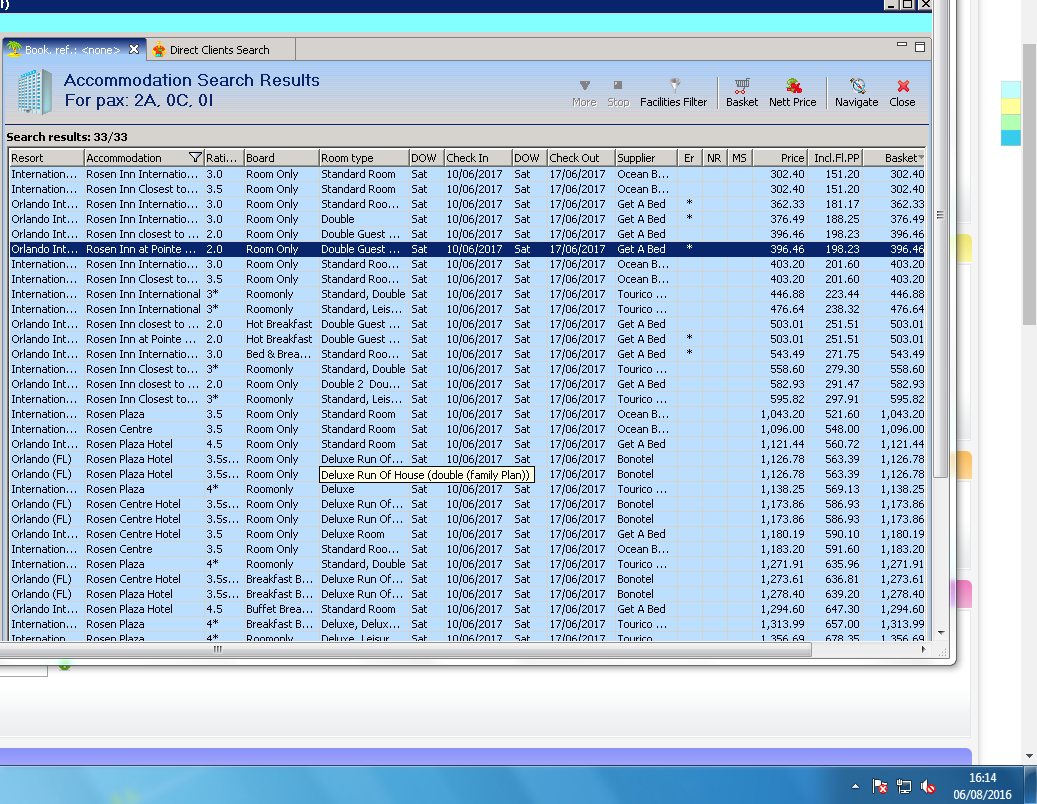This screenshot has height=804, width=1037.
Task: Show Nett Price view
Action: [x=792, y=92]
